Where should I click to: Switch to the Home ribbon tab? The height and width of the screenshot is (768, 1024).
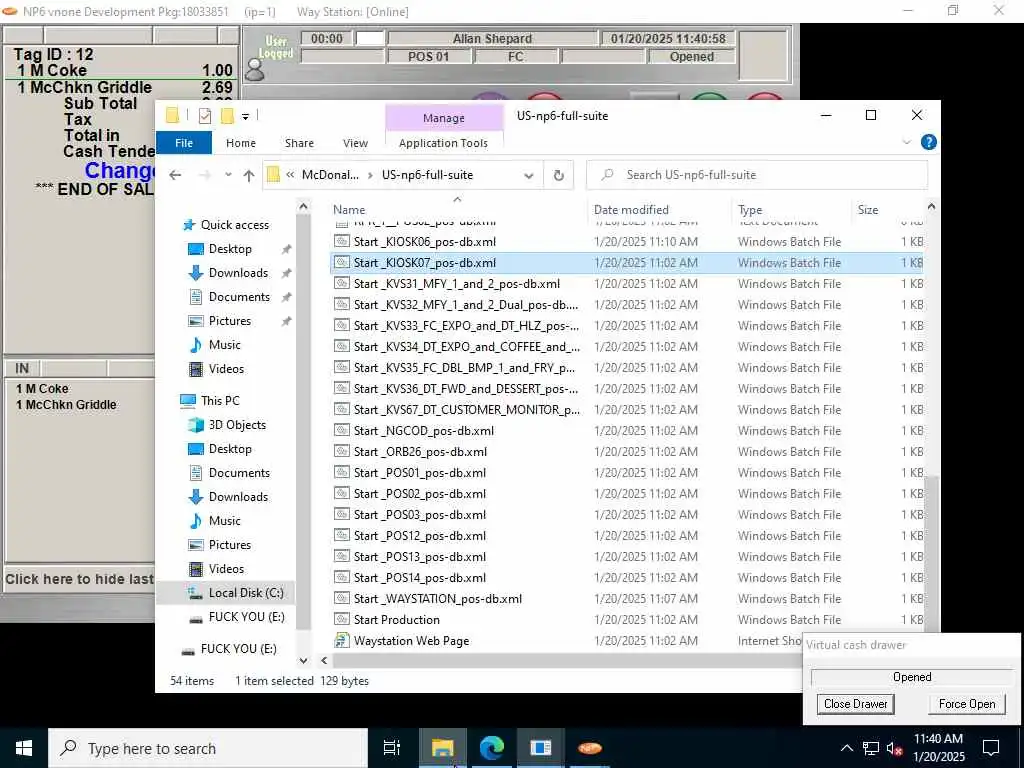click(241, 143)
